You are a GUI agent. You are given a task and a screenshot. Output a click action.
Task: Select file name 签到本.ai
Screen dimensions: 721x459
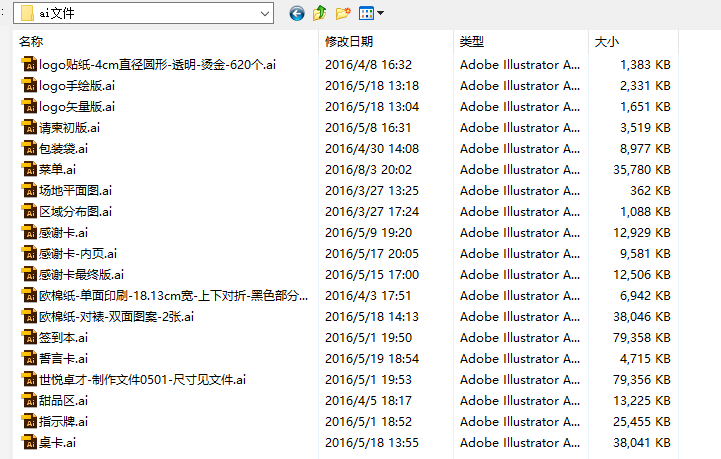[63, 338]
